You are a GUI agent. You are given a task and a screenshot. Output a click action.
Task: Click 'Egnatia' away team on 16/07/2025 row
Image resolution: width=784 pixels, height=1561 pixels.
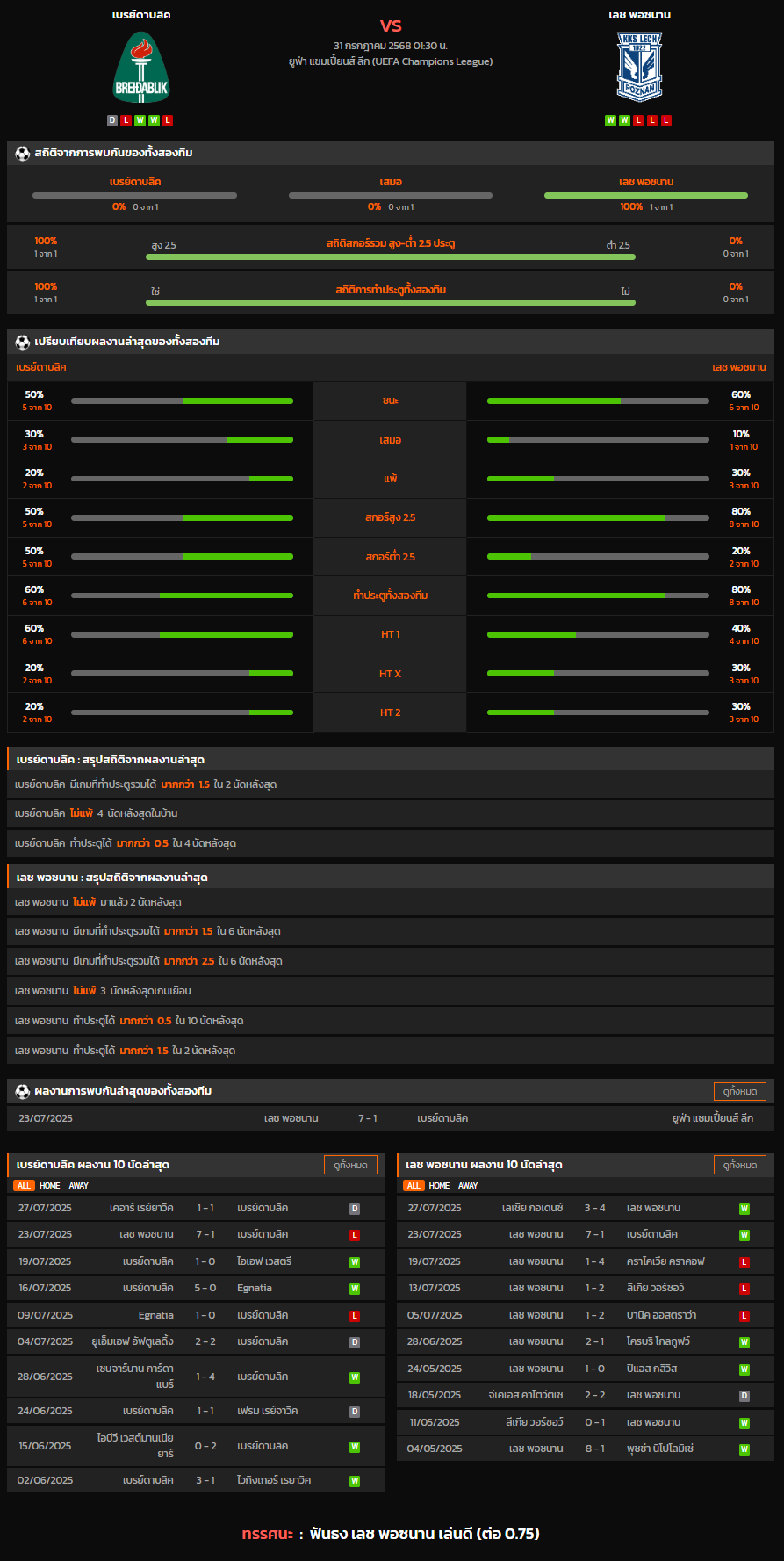tap(255, 1288)
